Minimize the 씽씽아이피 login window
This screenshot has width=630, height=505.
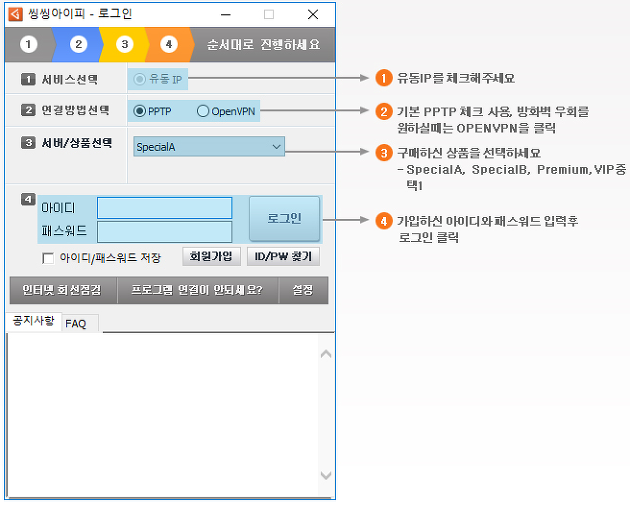pos(226,14)
